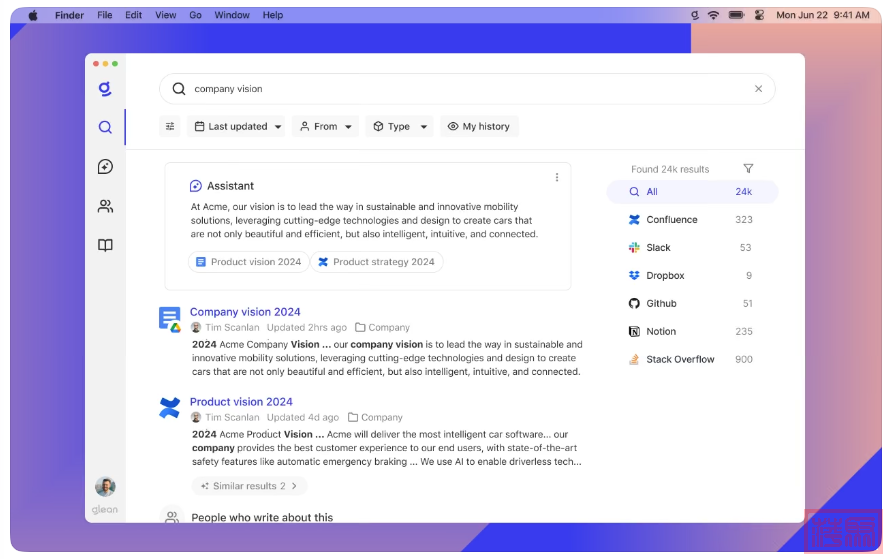Open the Assistant chat sidebar icon
This screenshot has height=559, width=889.
(105, 167)
